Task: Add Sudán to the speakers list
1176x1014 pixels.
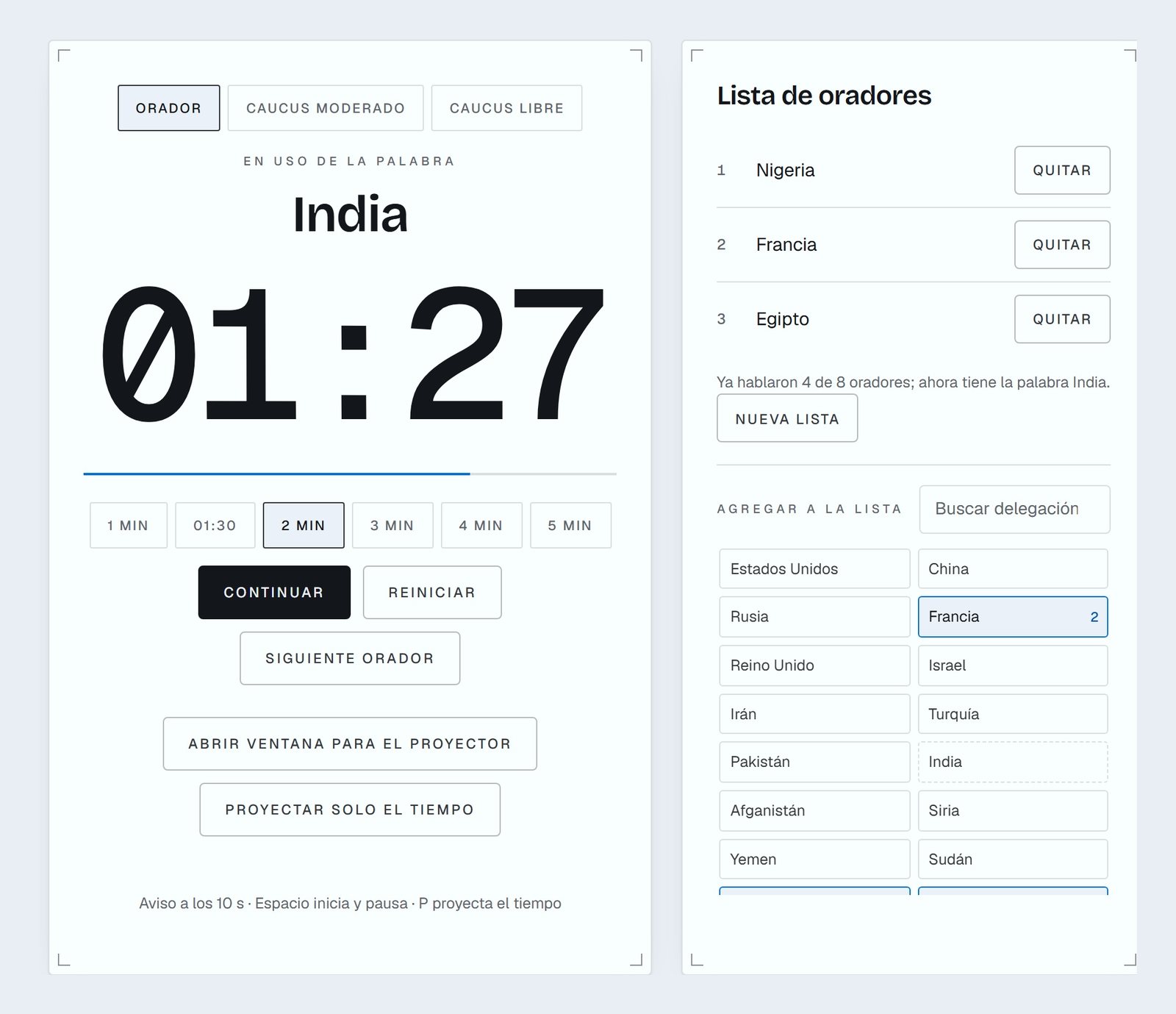Action: click(x=1013, y=859)
